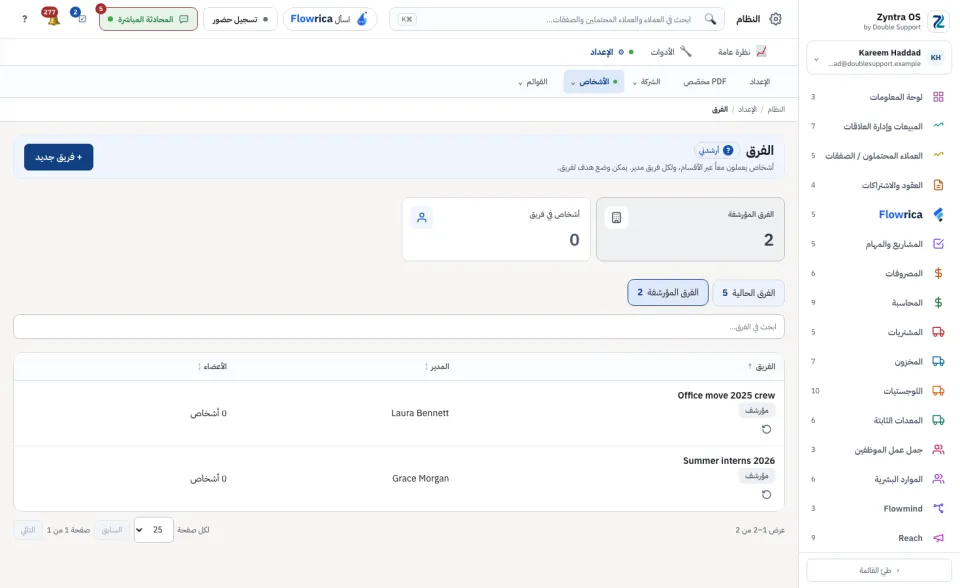Click the Summer interns 2026 name

[729, 461]
